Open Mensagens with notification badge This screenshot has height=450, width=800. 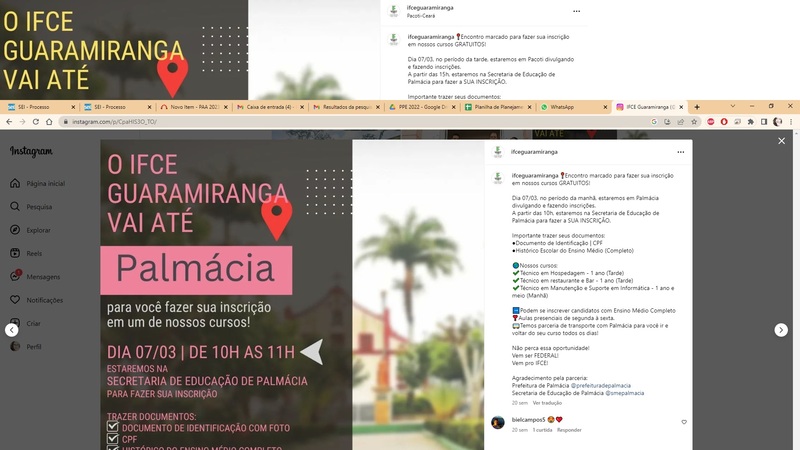14,276
